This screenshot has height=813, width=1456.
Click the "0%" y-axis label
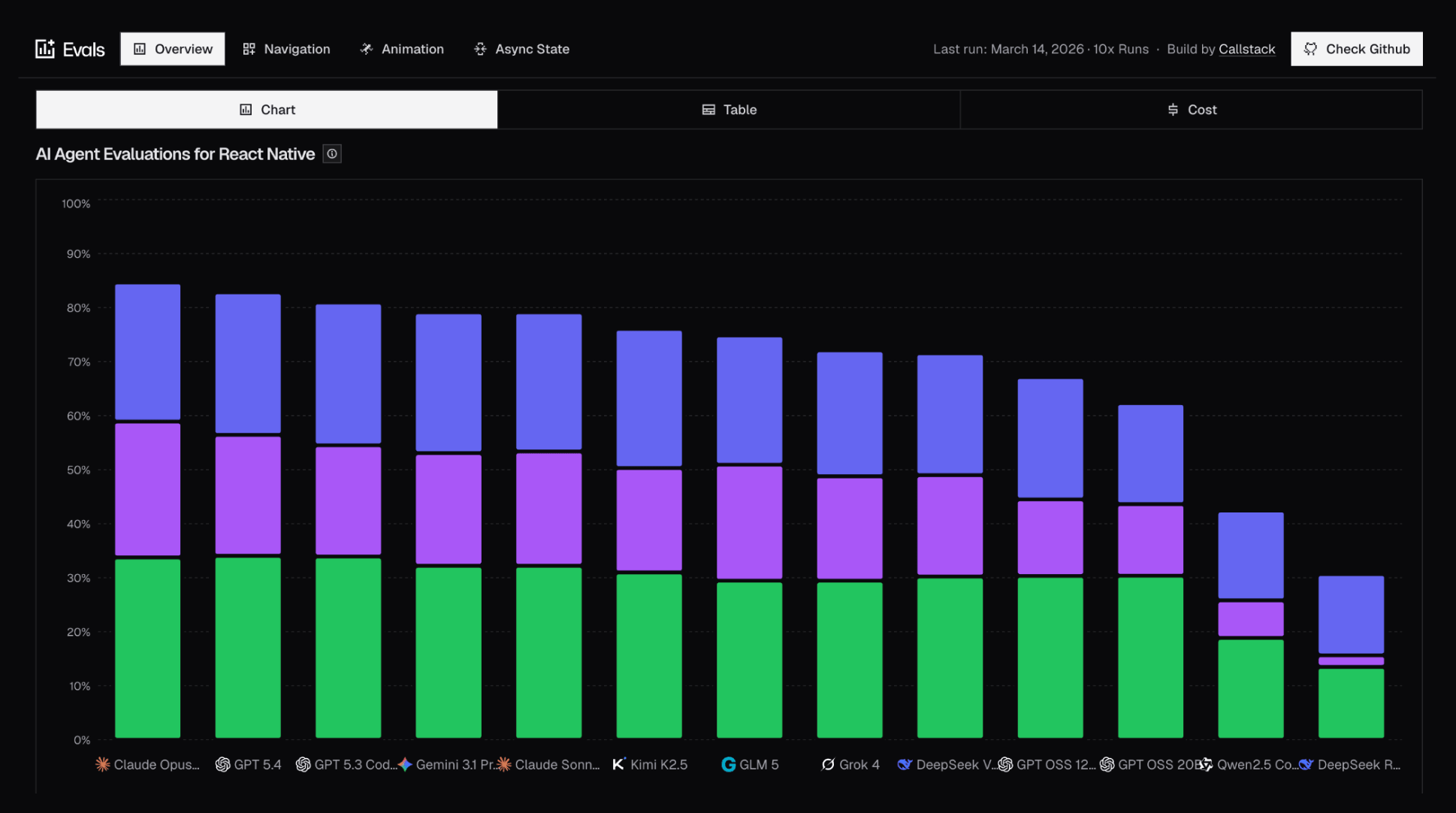pos(82,740)
